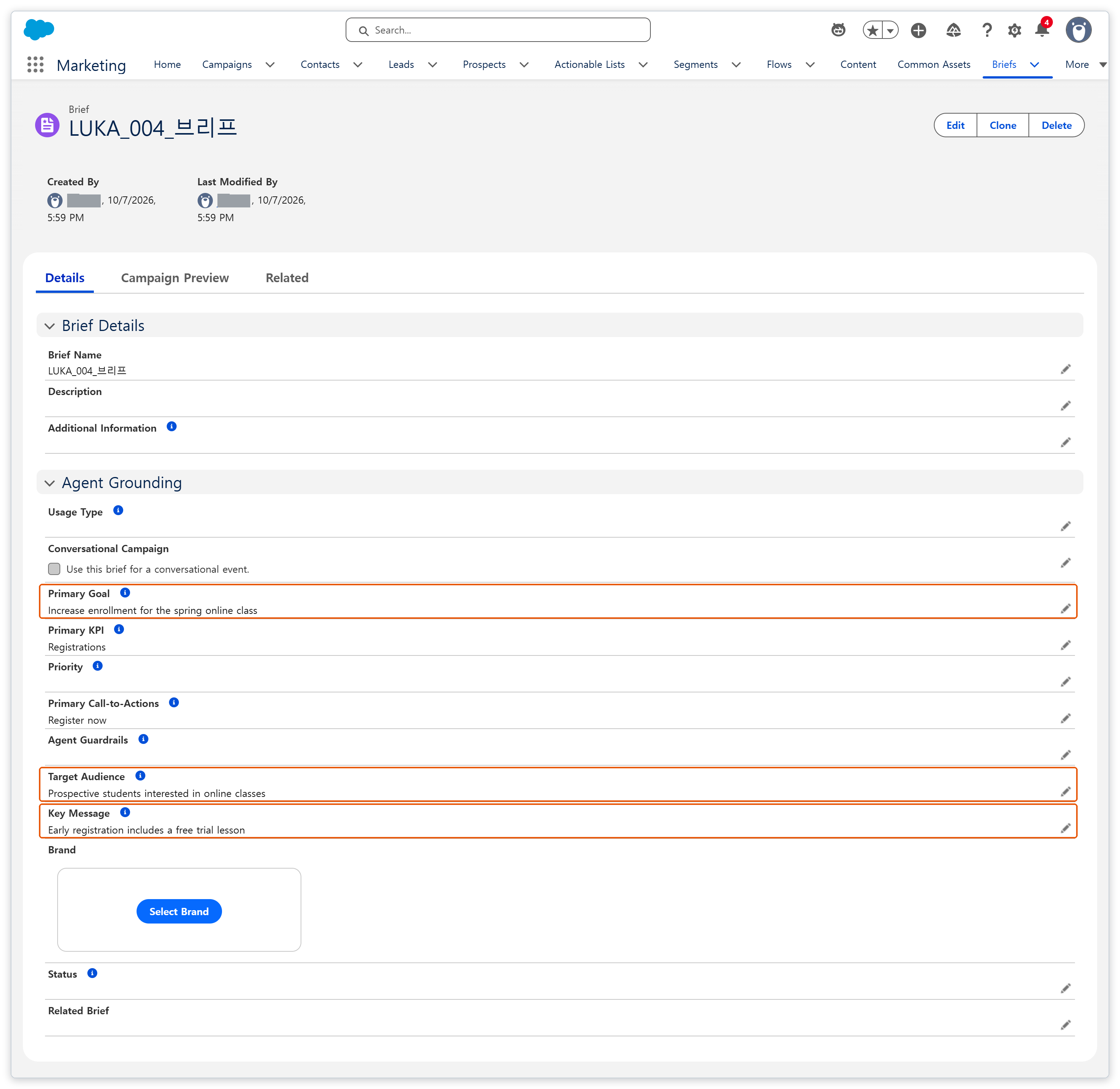Go to the Home navigation tab
1120x1089 pixels.
[x=167, y=65]
